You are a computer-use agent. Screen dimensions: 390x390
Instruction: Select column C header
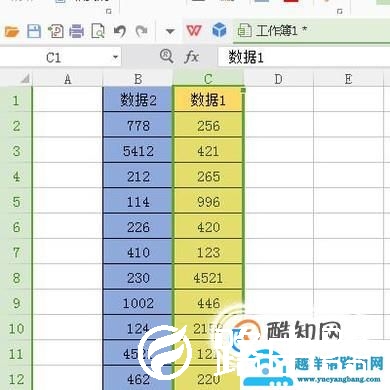[208, 79]
